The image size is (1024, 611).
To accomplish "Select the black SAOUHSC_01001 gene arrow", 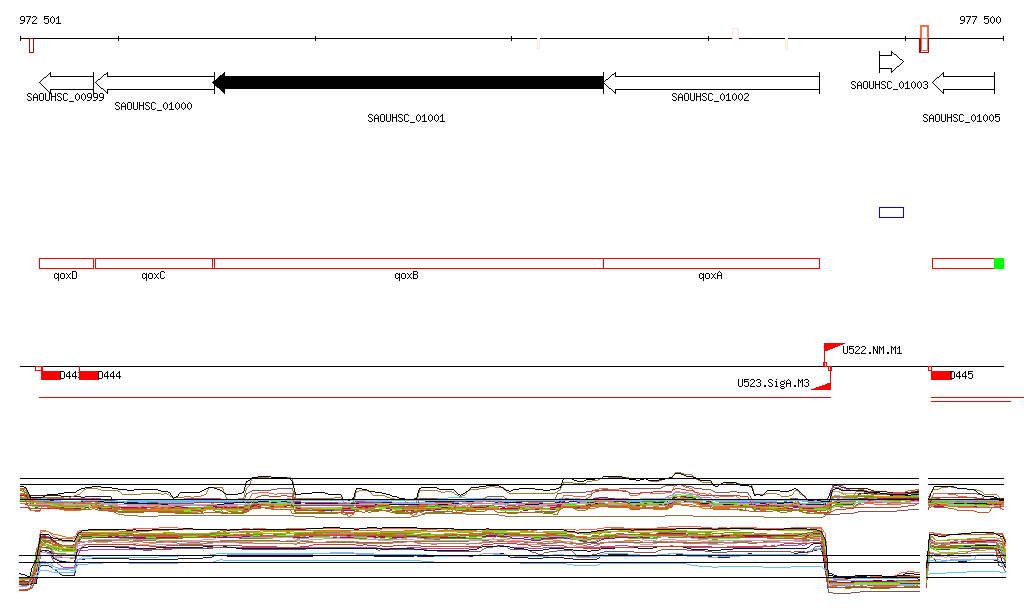I will click(x=409, y=83).
